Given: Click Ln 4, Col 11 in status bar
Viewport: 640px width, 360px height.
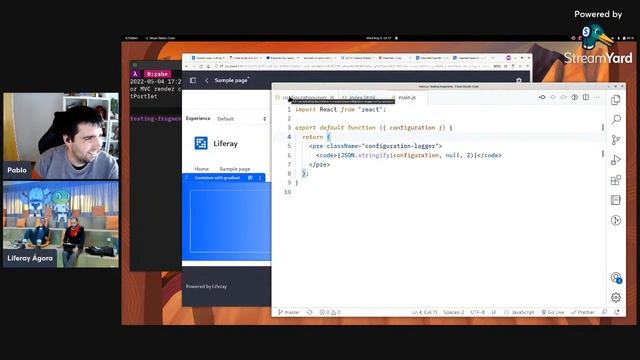Looking at the screenshot, I should point(424,312).
